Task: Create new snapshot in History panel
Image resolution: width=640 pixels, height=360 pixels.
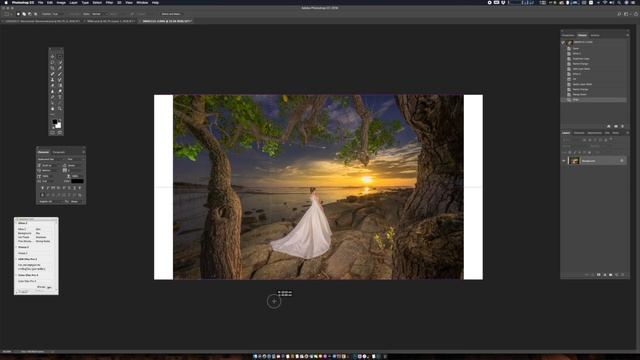Action: click(616, 126)
